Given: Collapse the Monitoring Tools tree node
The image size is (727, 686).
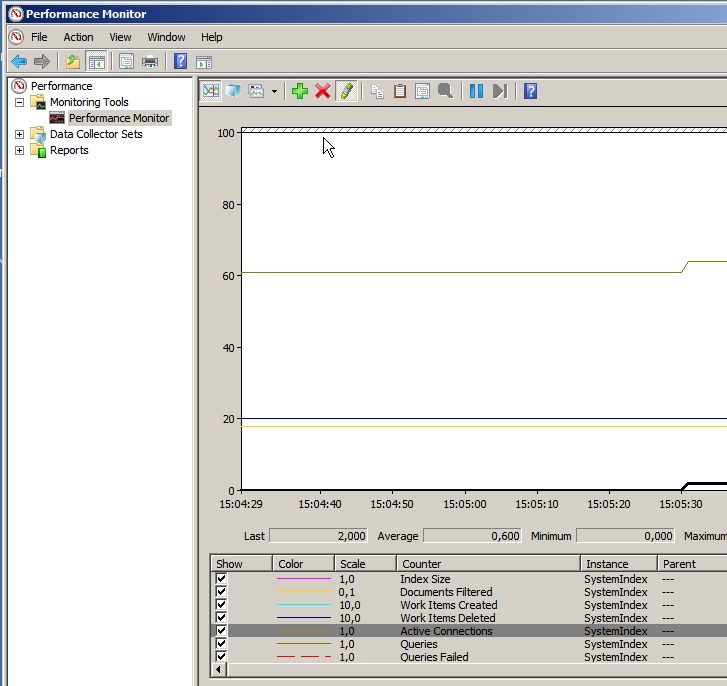Looking at the screenshot, I should (x=19, y=102).
